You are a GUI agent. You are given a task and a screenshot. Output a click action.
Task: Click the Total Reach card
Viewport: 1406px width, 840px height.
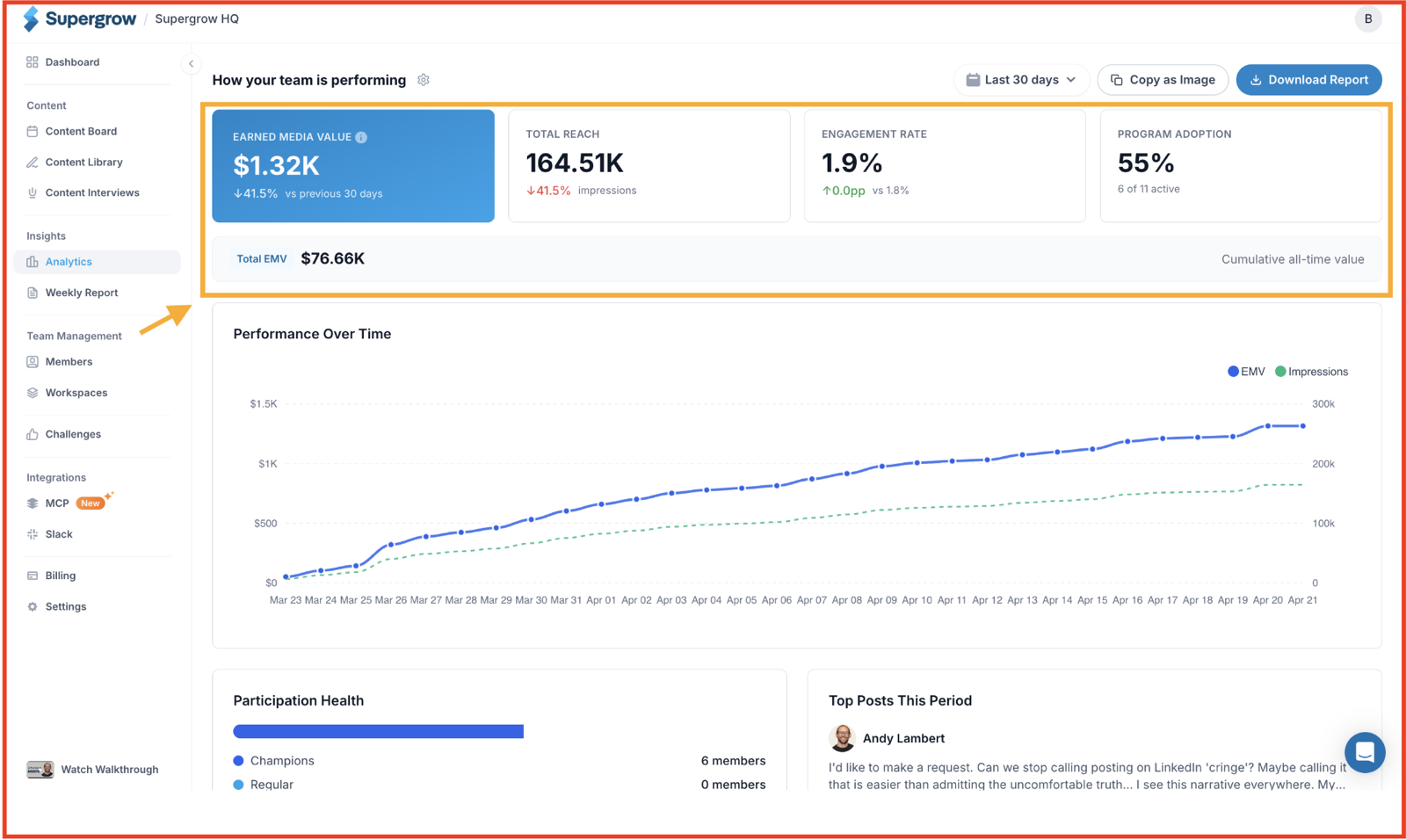pyautogui.click(x=649, y=166)
